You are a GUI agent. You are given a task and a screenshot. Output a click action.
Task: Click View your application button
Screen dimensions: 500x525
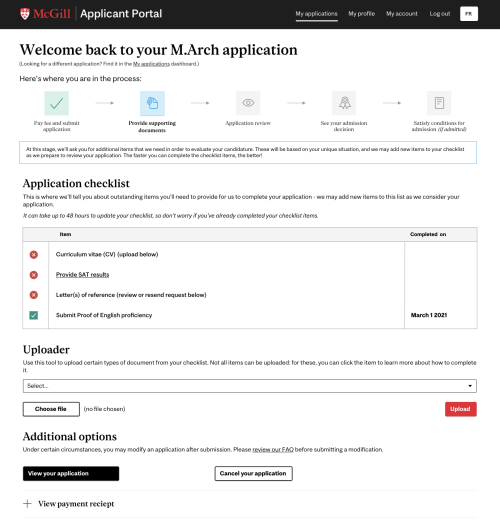71,473
